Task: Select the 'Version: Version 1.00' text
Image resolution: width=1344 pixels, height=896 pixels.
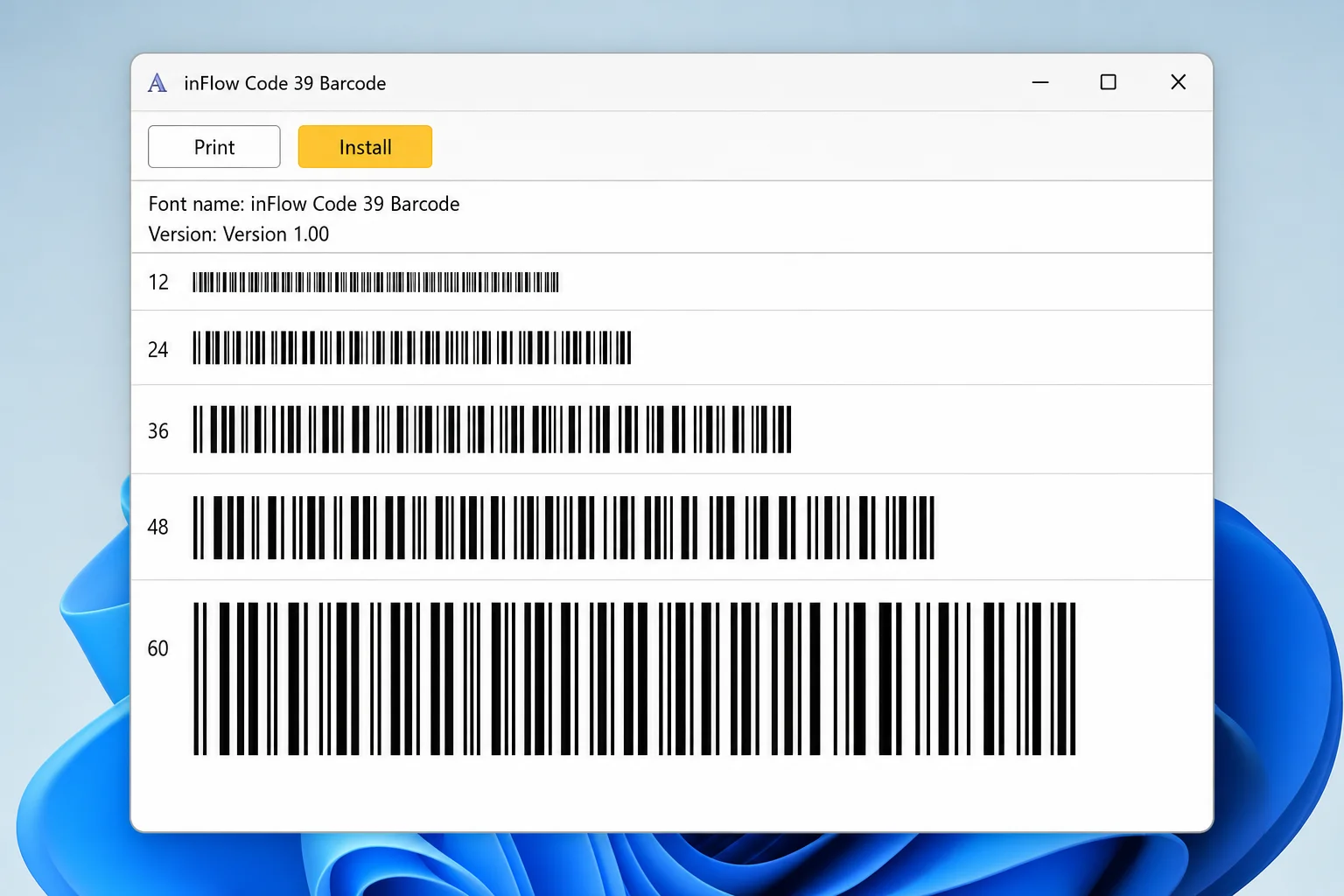Action: (x=239, y=234)
